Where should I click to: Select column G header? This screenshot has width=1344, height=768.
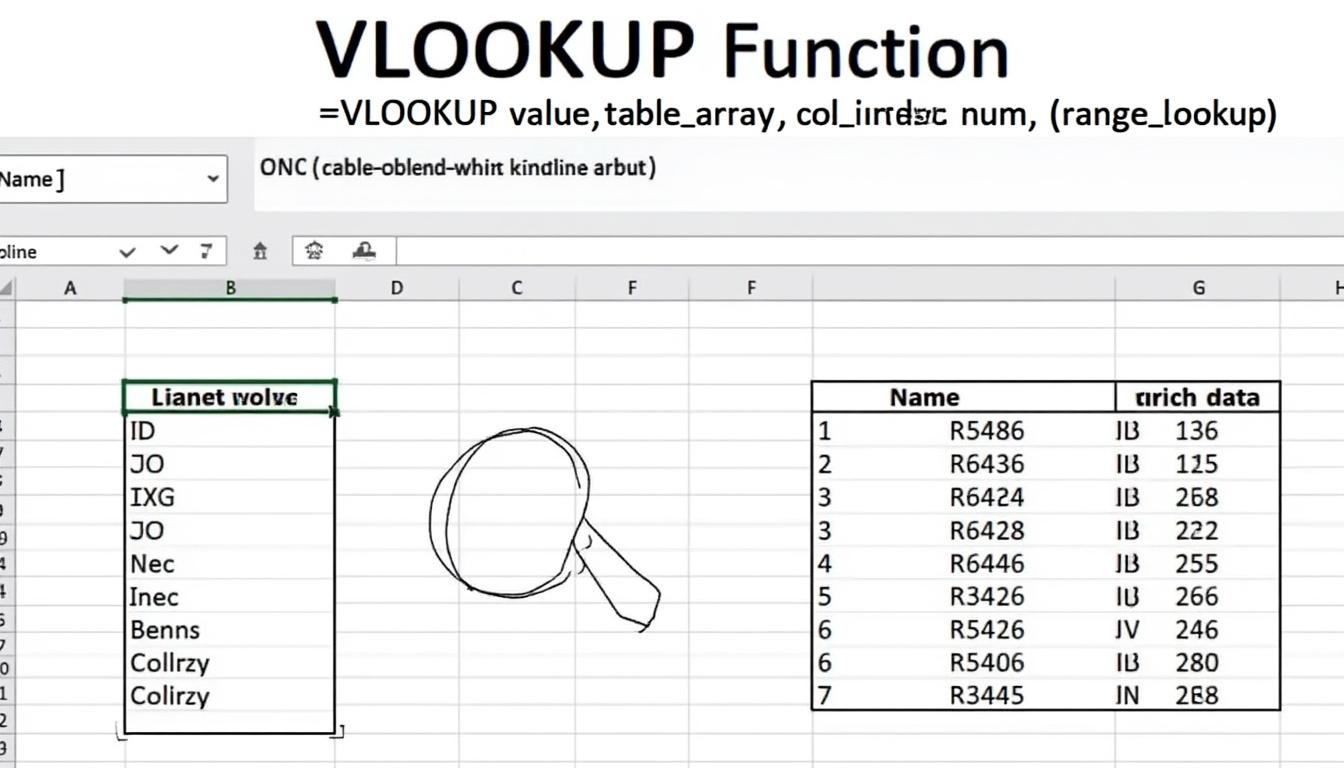(1198, 288)
